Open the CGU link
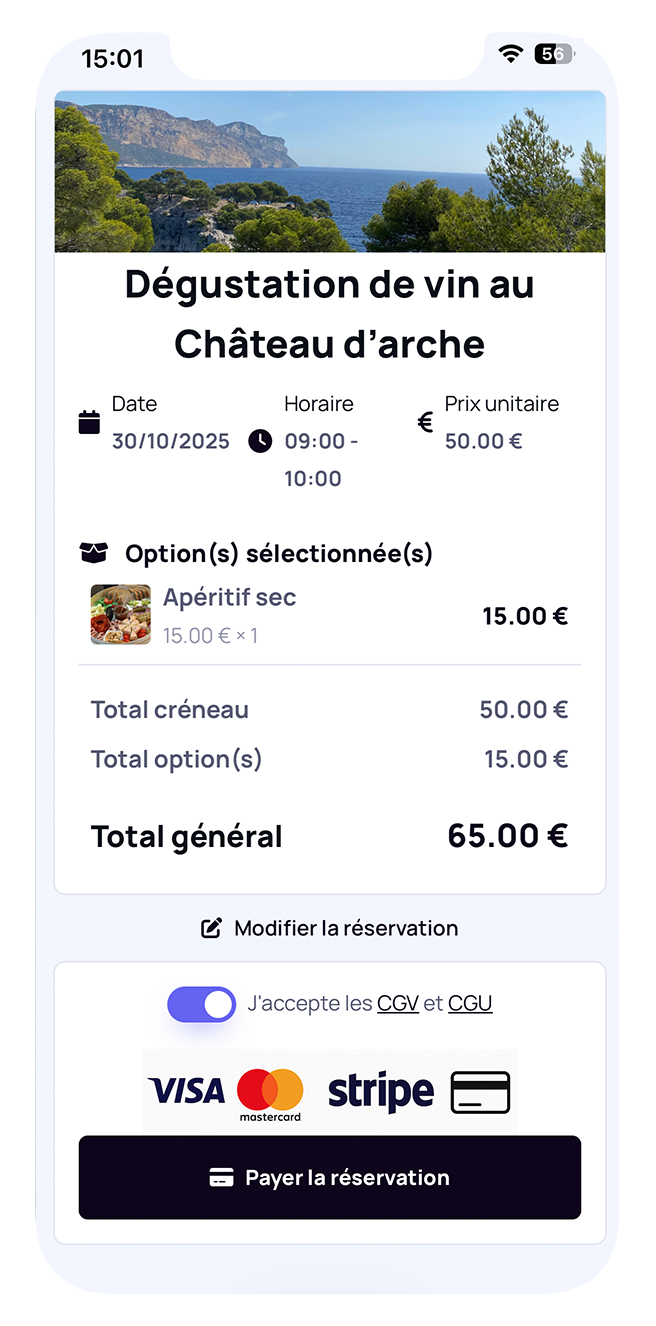The height and width of the screenshot is (1326, 656). [470, 1003]
